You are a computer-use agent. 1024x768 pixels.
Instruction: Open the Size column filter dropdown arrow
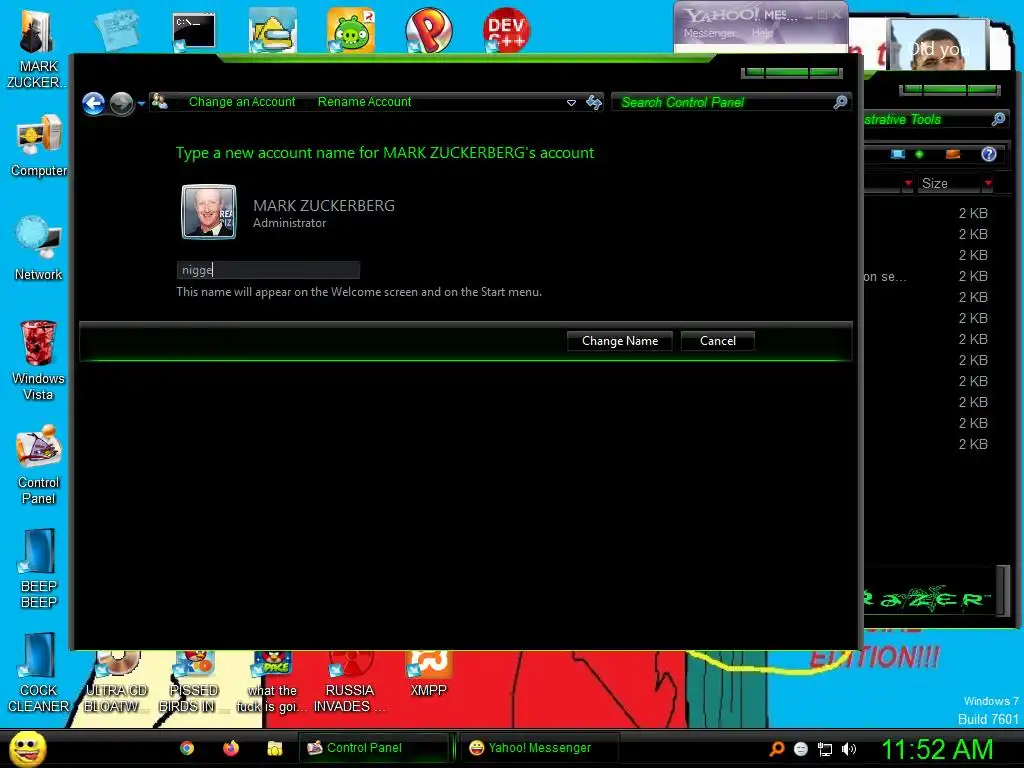click(988, 184)
